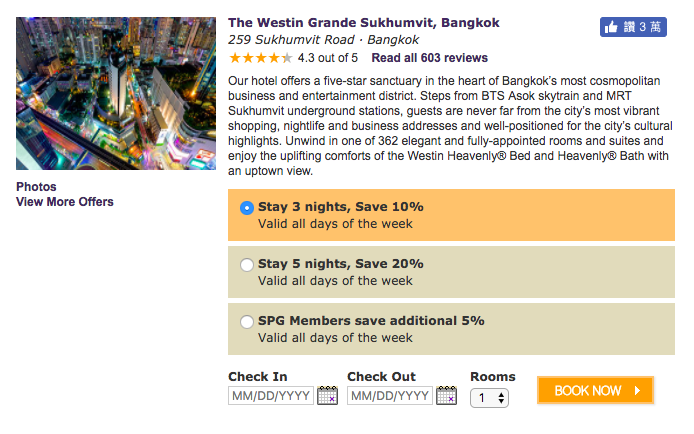Open the Check Out calendar icon

click(447, 395)
